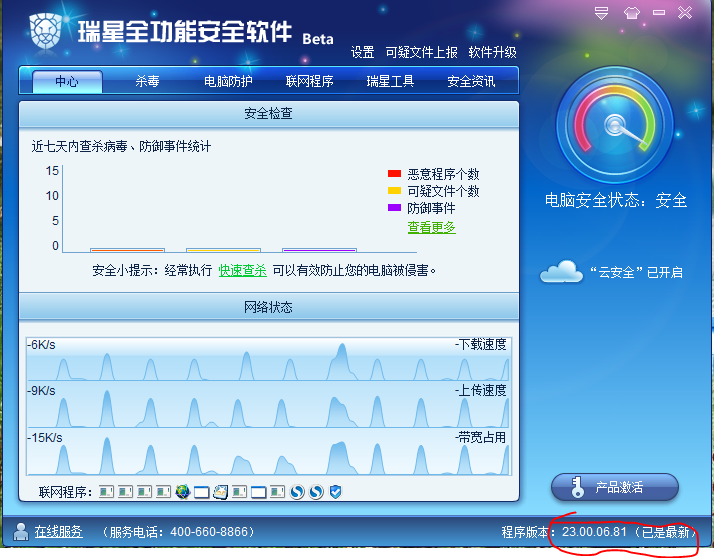Screen dimensions: 714x558
Task: Open the skin change shirt icon
Action: [632, 13]
